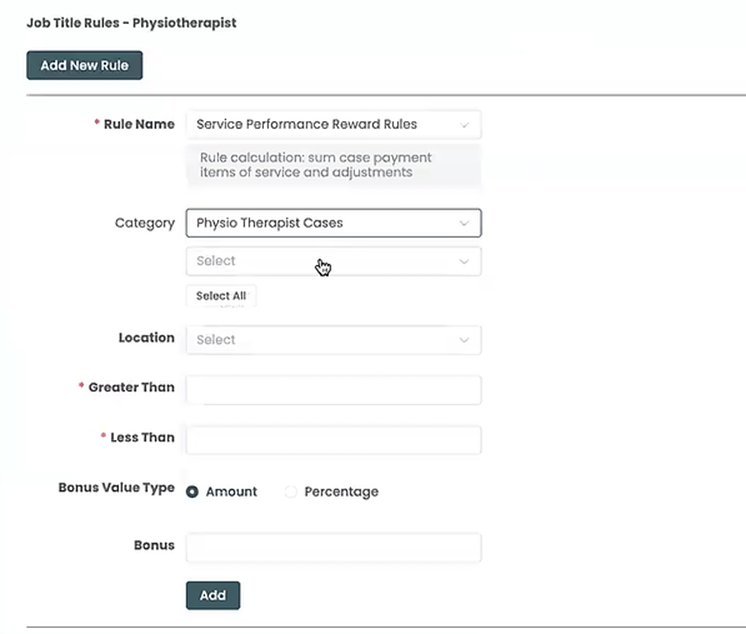Click the chevron arrow in Category dropdown

click(x=464, y=223)
